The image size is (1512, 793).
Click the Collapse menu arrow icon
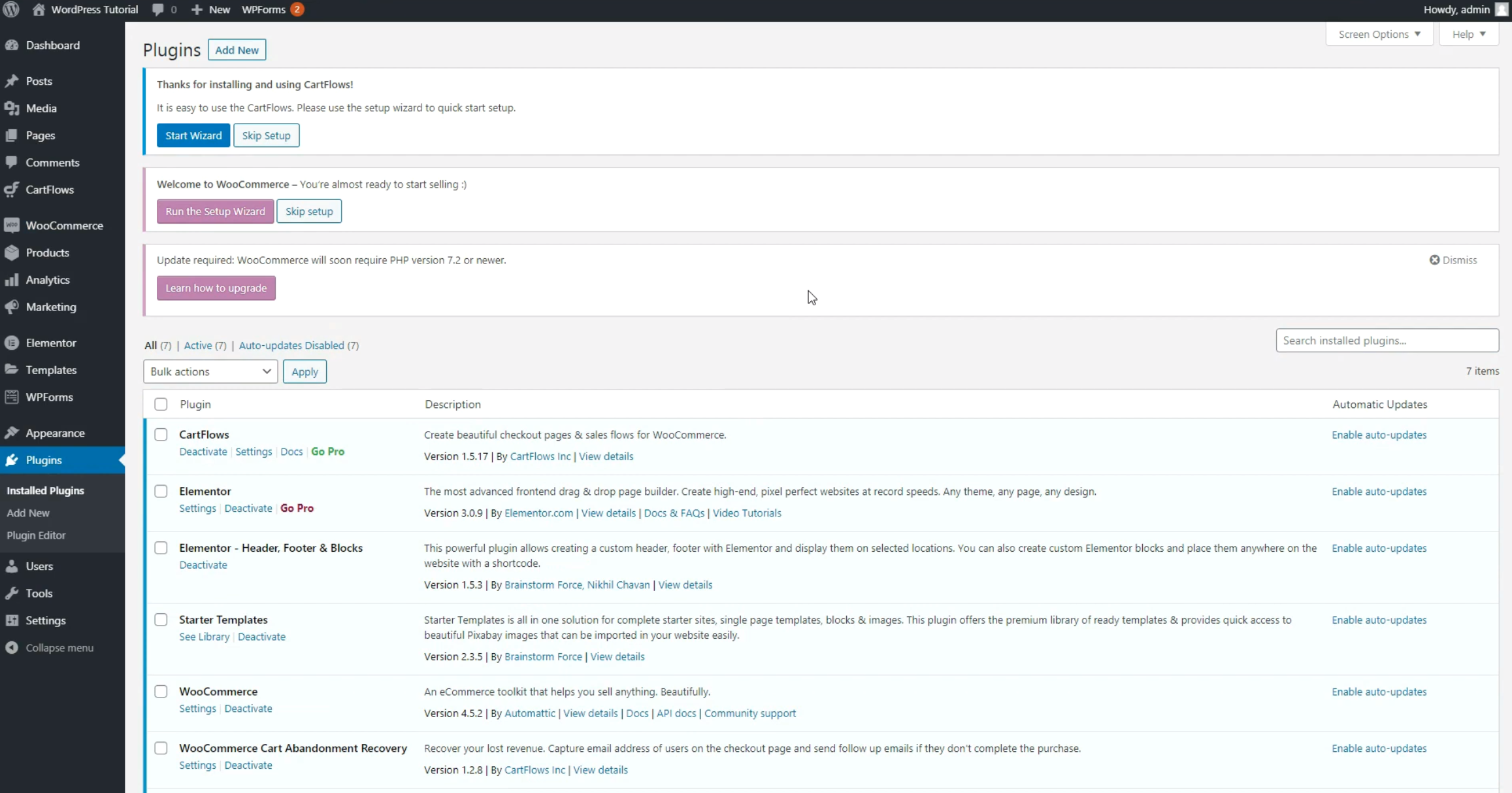tap(12, 647)
